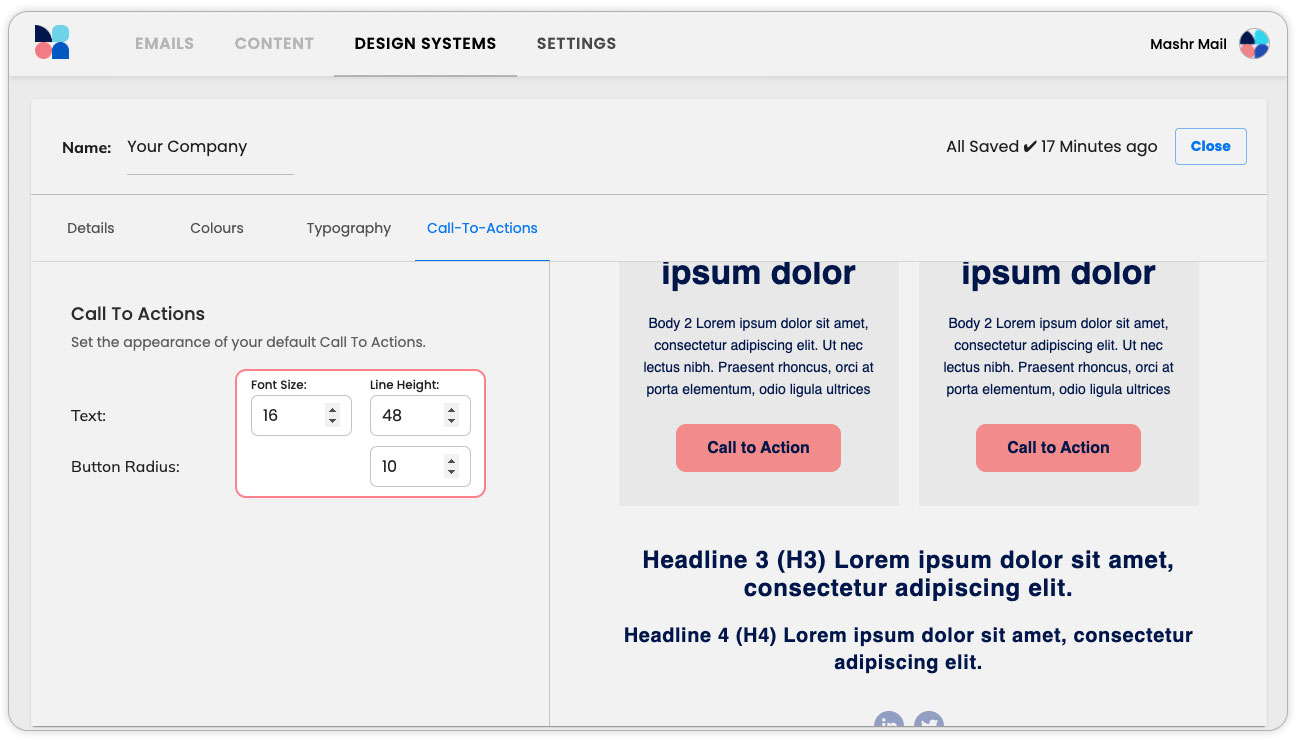Image resolution: width=1300 pixels, height=740 pixels.
Task: Open the Content navigation item
Action: tap(274, 44)
